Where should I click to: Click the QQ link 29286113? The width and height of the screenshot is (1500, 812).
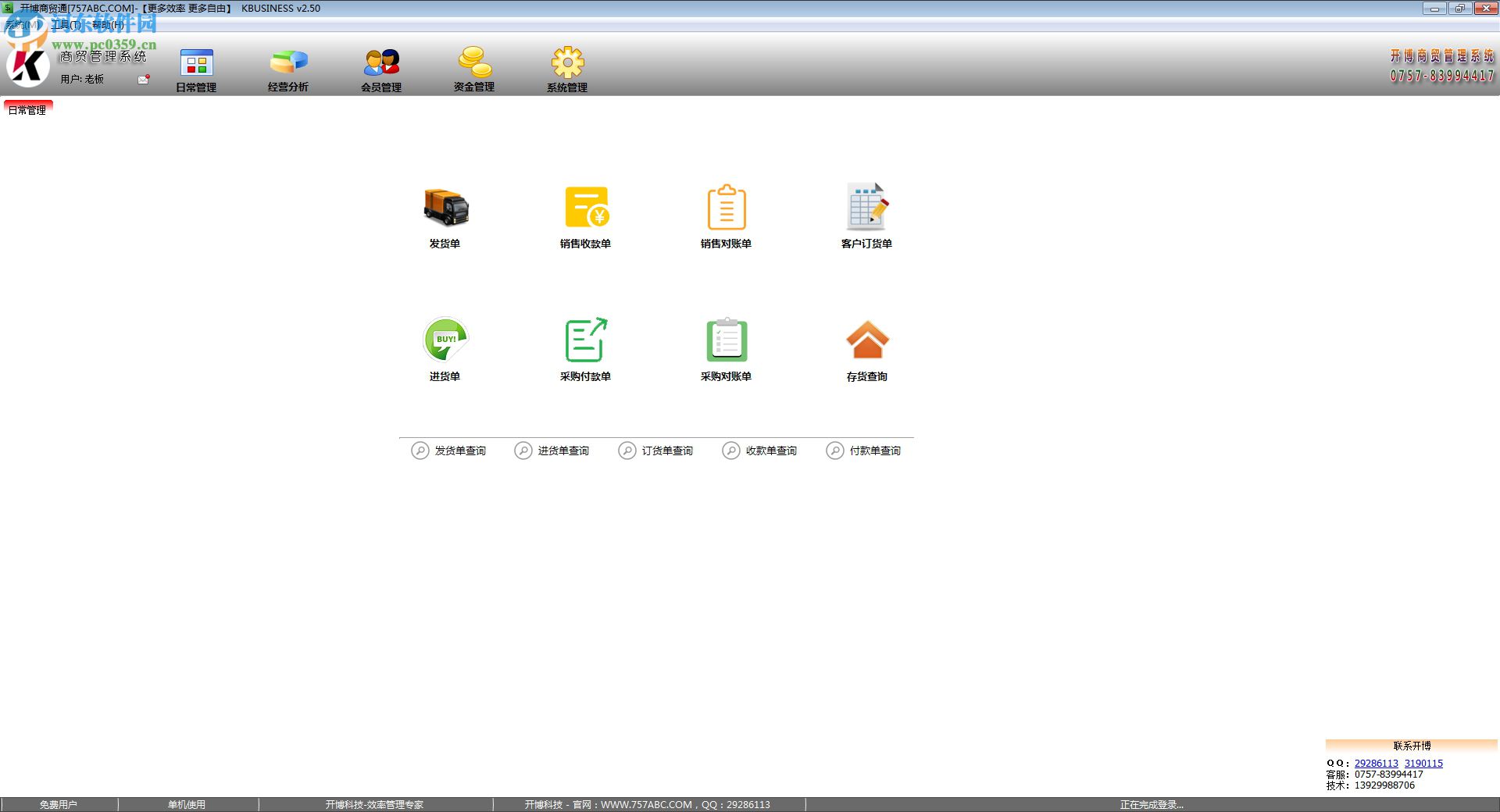click(x=1377, y=764)
